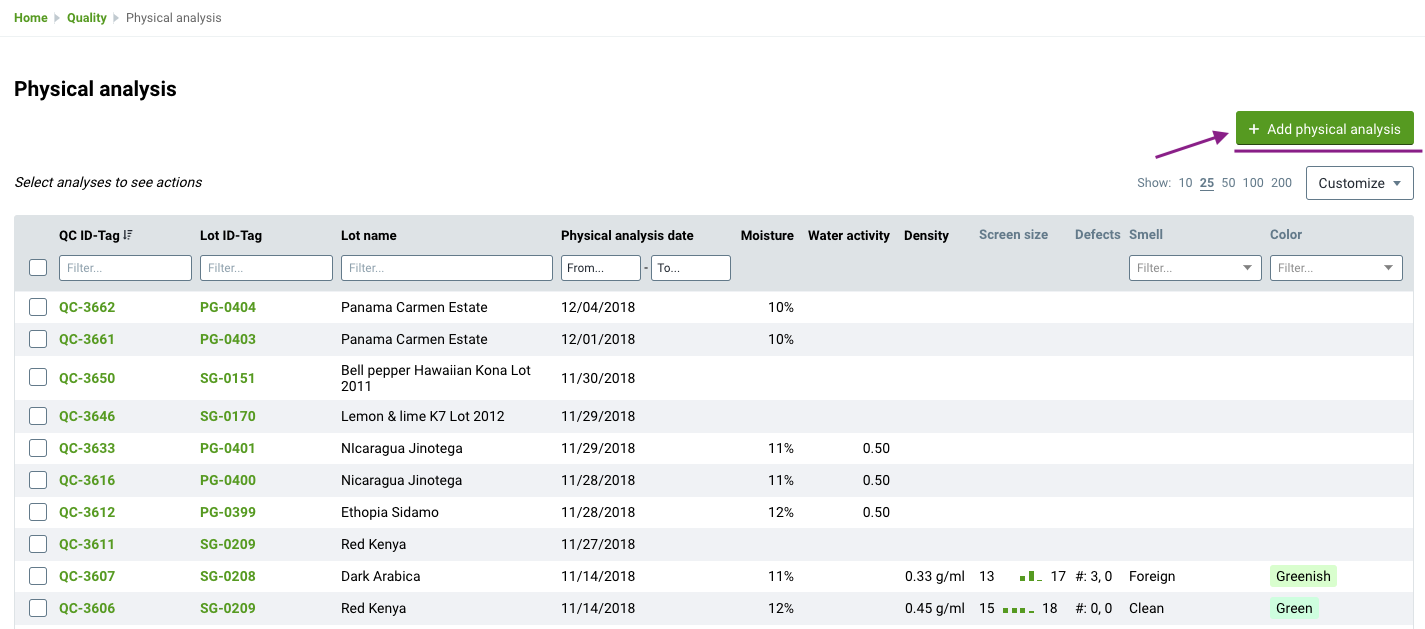Show 50 analyses per page
The image size is (1425, 629).
pyautogui.click(x=1228, y=183)
